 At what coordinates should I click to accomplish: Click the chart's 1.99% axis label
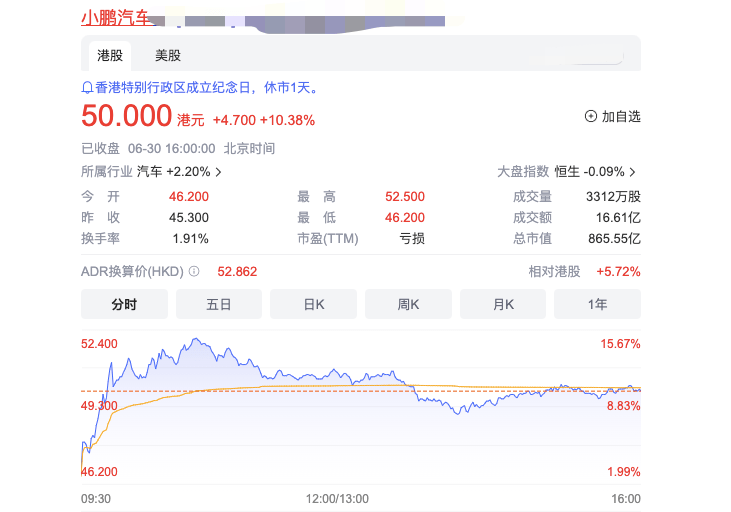[x=624, y=472]
